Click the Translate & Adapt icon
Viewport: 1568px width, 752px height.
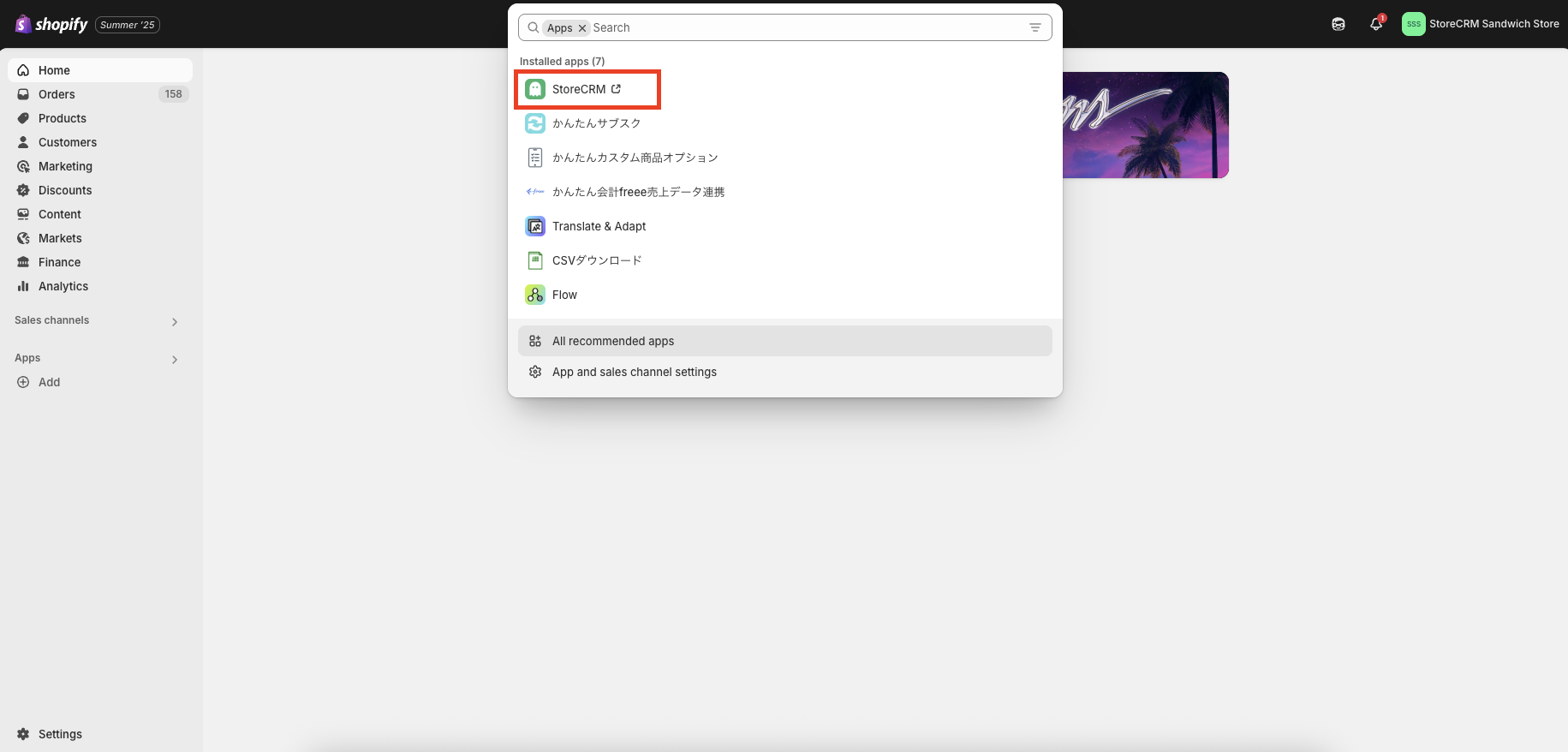pos(535,226)
